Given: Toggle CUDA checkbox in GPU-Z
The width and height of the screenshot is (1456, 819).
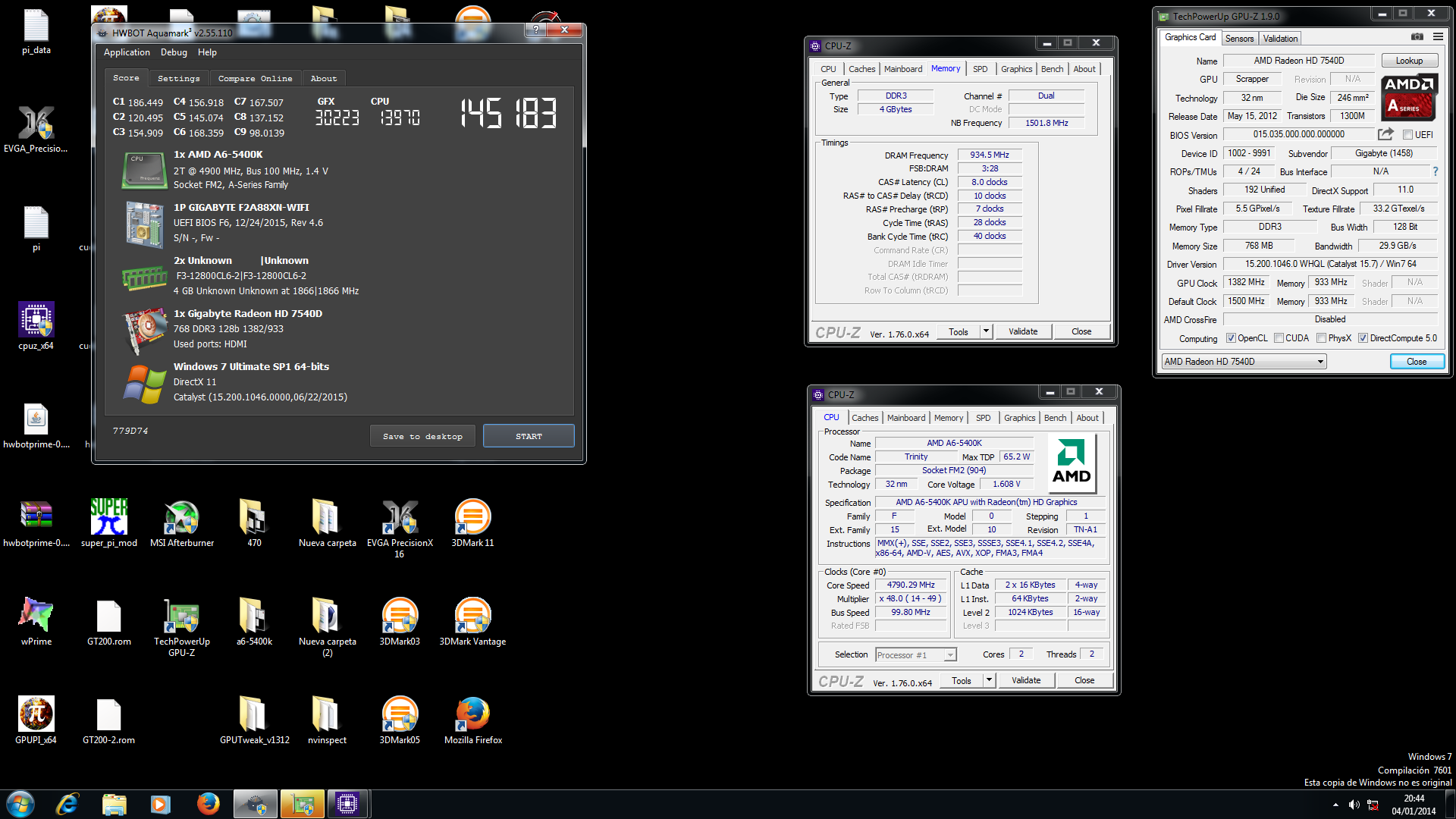Looking at the screenshot, I should [x=1279, y=338].
